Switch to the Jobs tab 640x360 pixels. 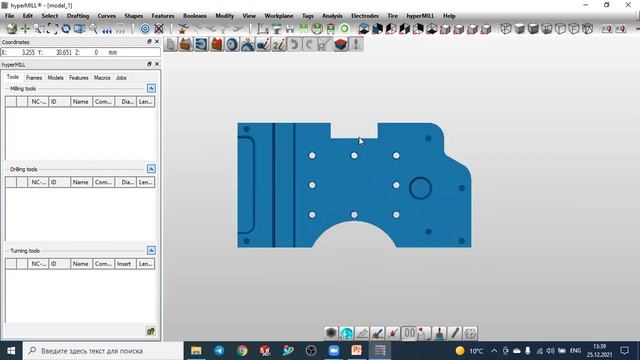click(x=121, y=78)
